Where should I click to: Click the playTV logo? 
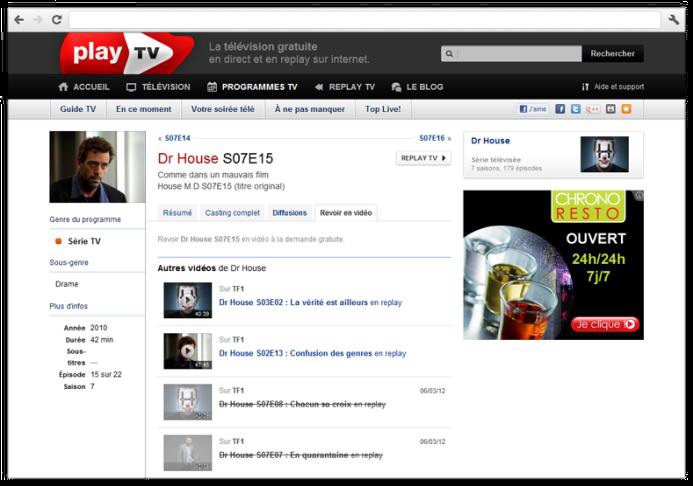(x=126, y=53)
